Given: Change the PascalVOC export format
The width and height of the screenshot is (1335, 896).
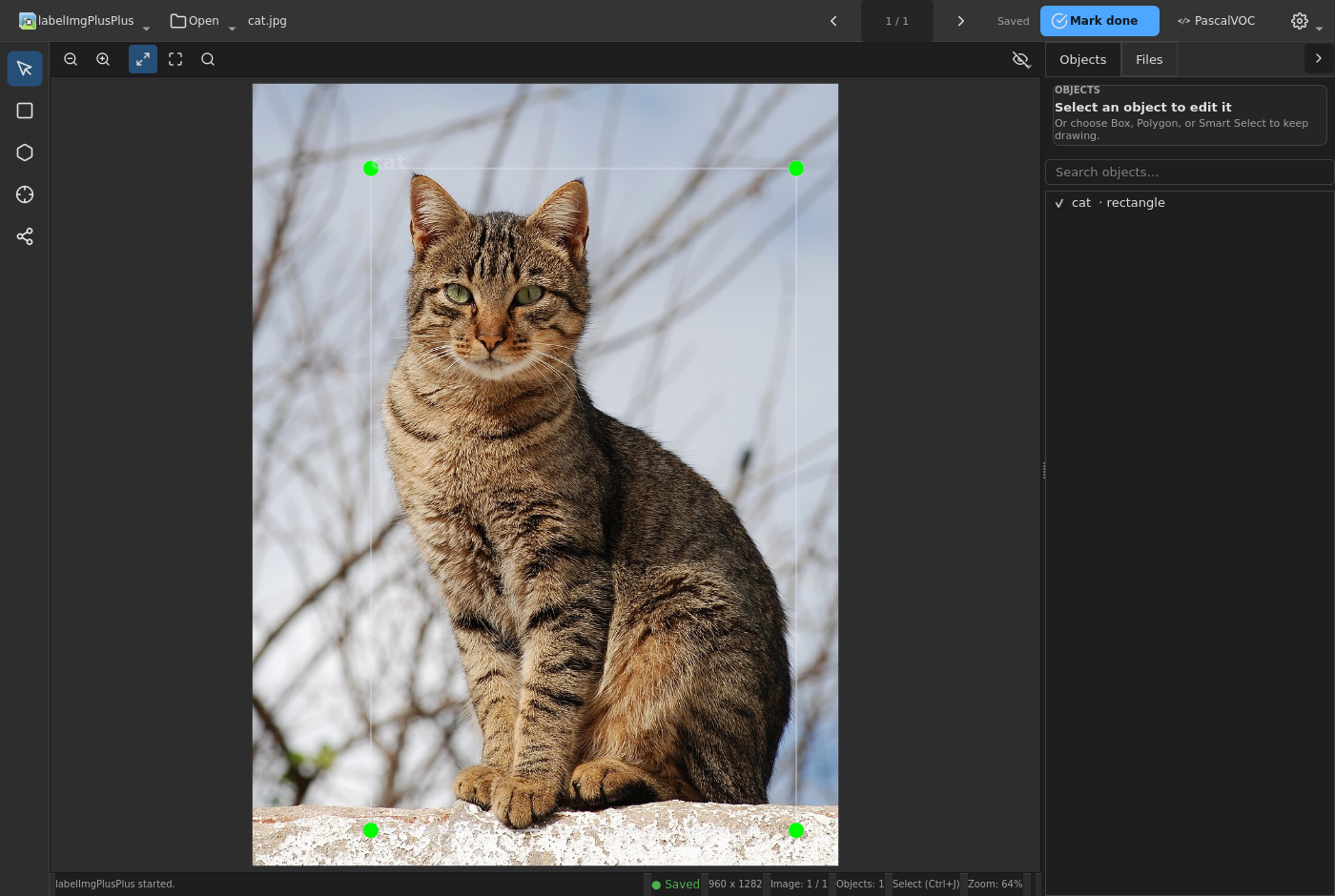Looking at the screenshot, I should point(1216,21).
